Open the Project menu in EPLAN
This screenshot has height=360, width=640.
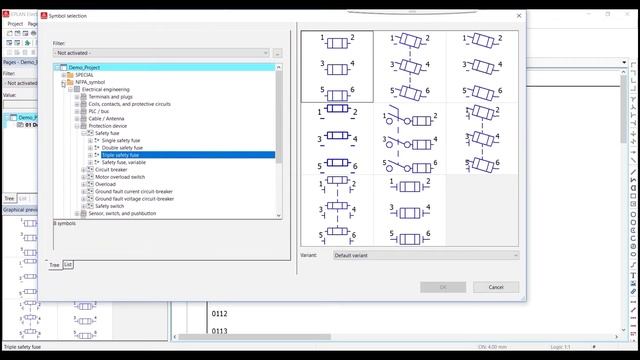point(15,24)
